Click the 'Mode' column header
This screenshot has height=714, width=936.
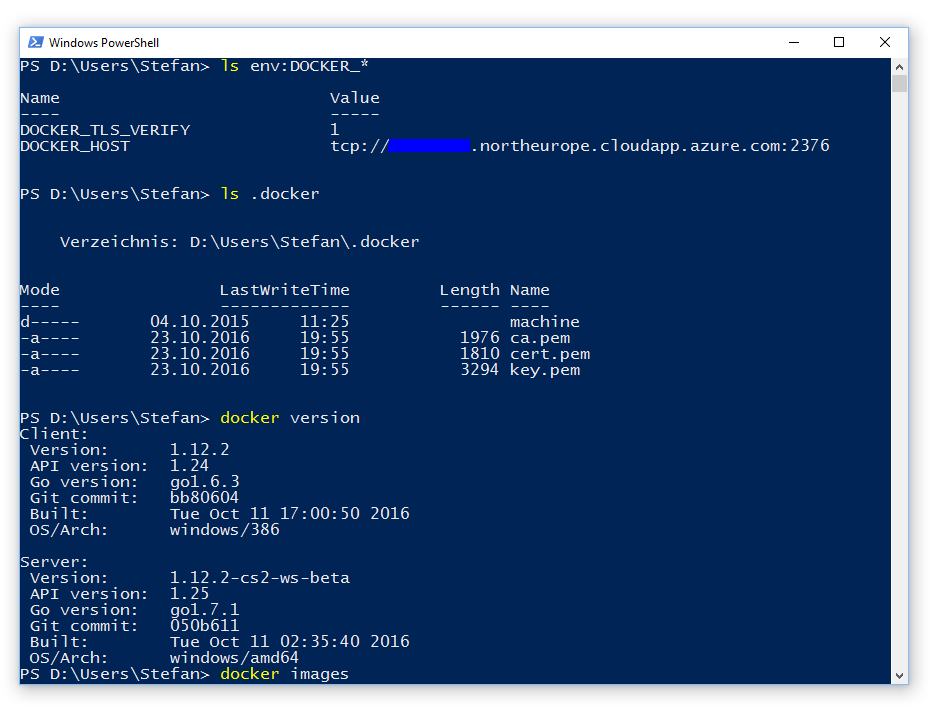[40, 290]
